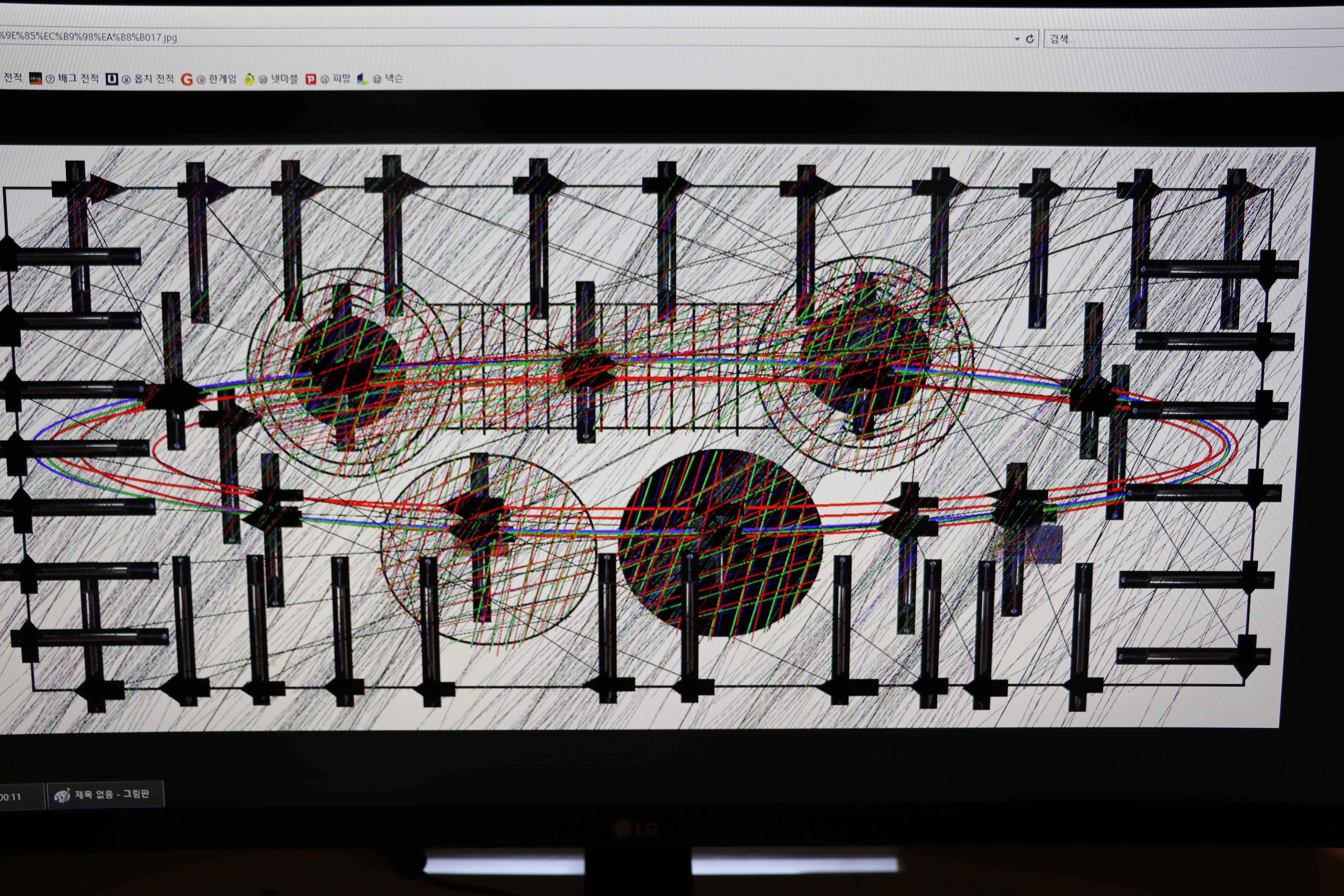Click the Paint palette icon in taskbar
1344x896 pixels.
62,795
